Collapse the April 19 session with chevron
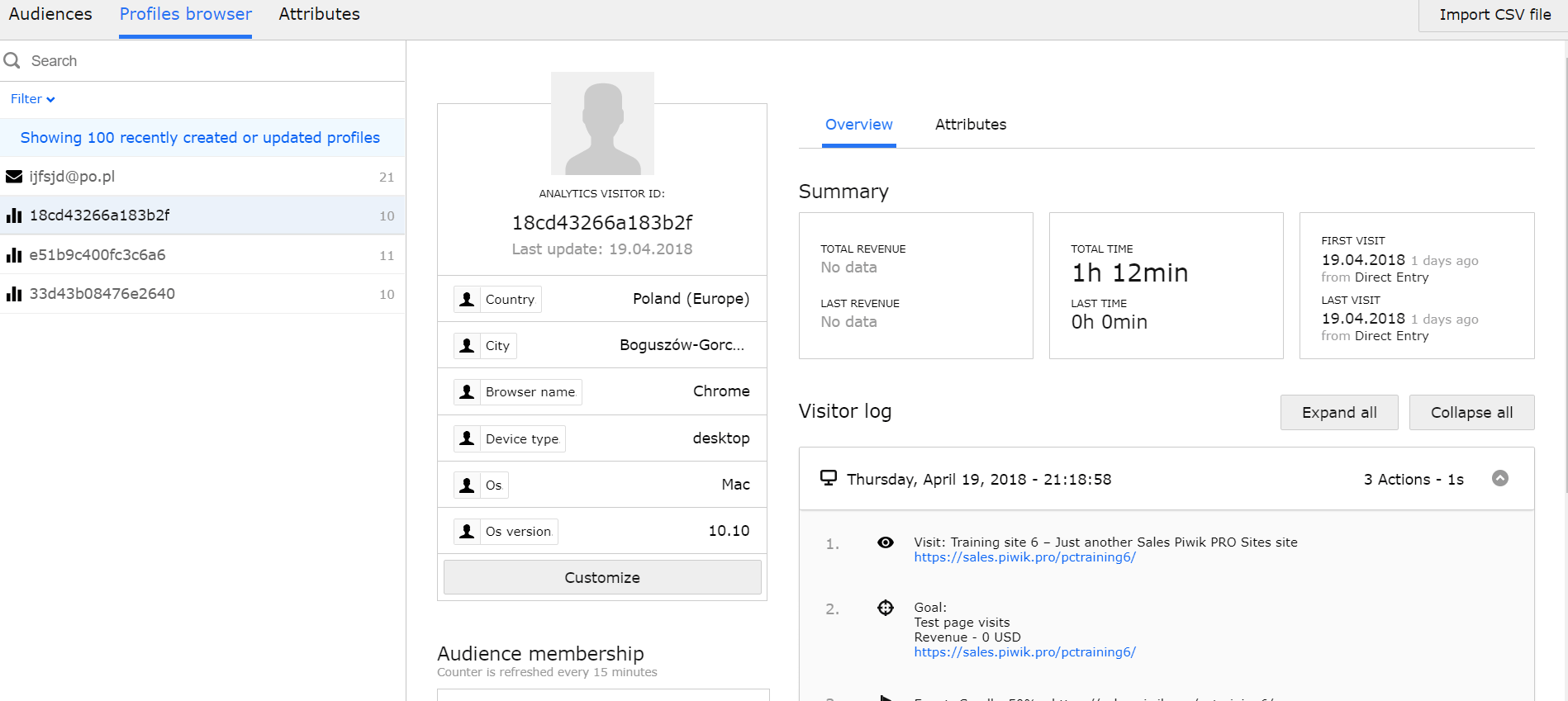 tap(1500, 479)
